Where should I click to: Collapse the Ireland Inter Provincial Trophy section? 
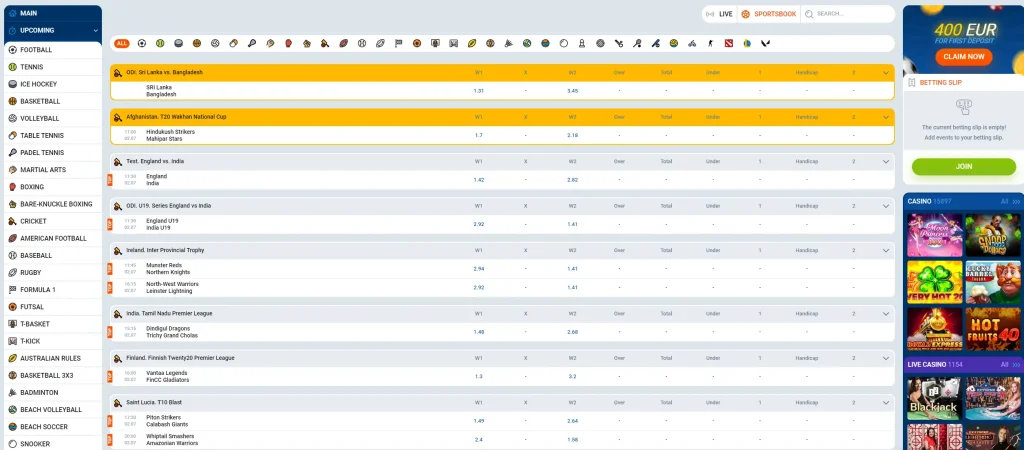(886, 250)
